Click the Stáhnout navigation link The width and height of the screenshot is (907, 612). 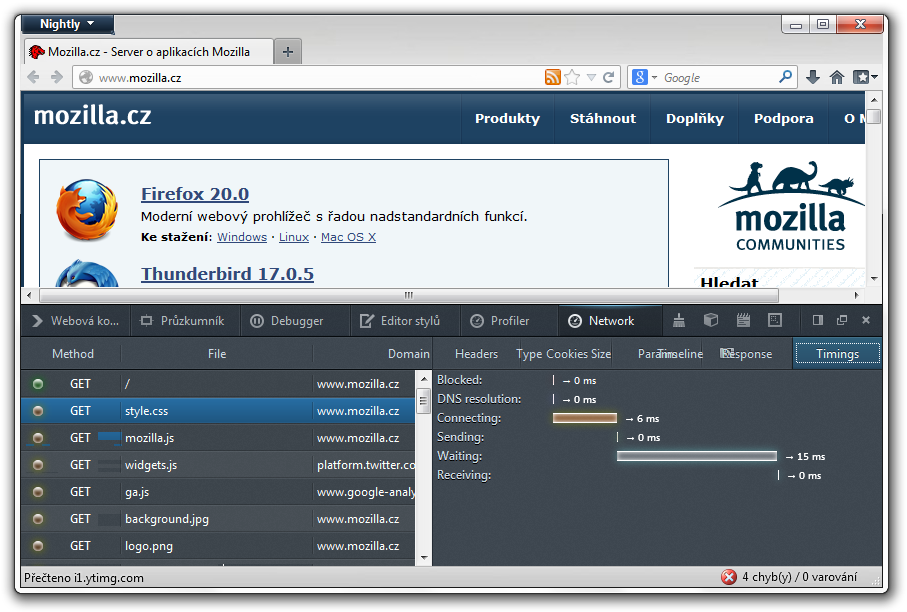coord(603,118)
